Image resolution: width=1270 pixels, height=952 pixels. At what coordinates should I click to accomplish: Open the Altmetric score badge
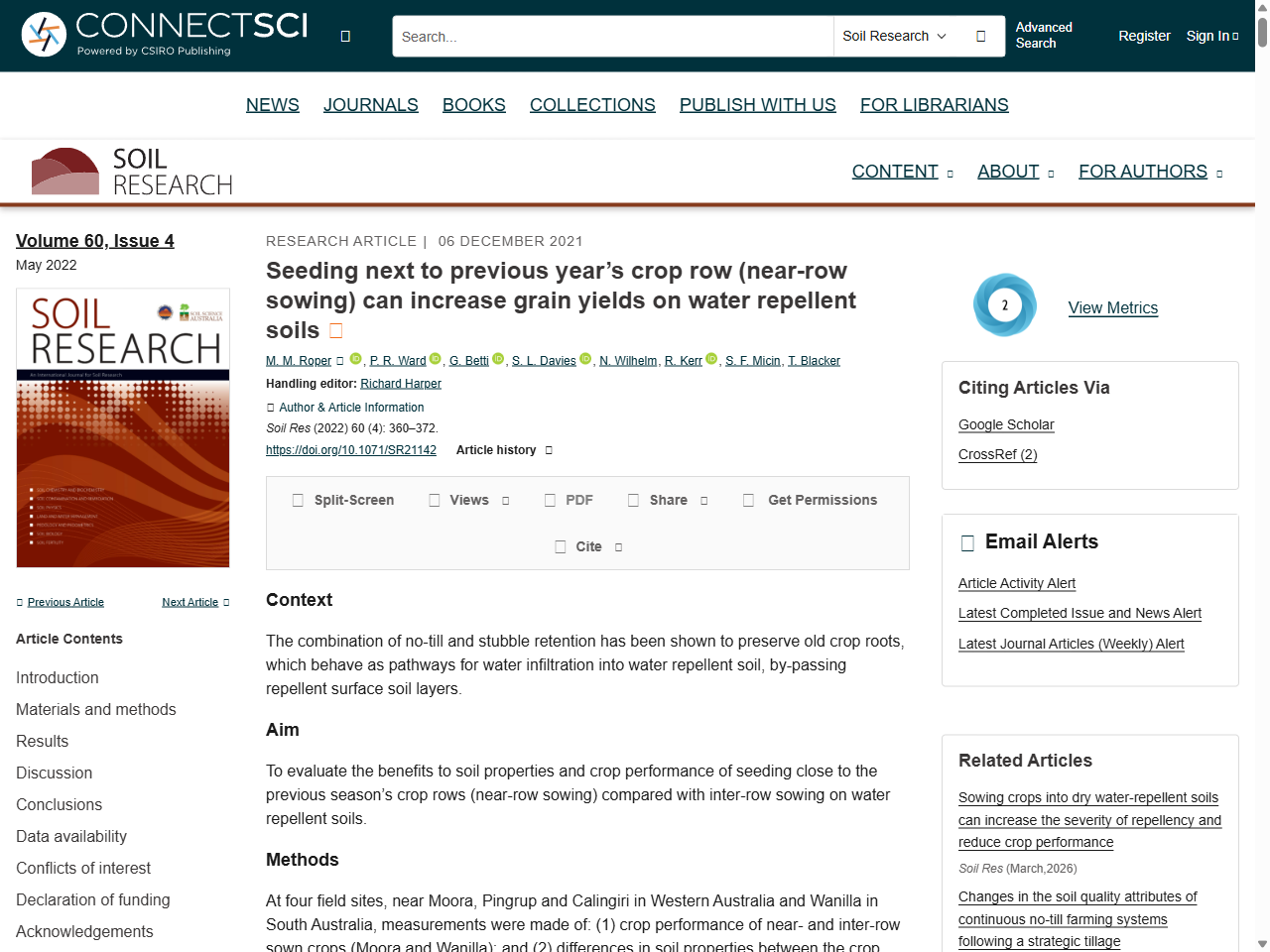point(1004,305)
